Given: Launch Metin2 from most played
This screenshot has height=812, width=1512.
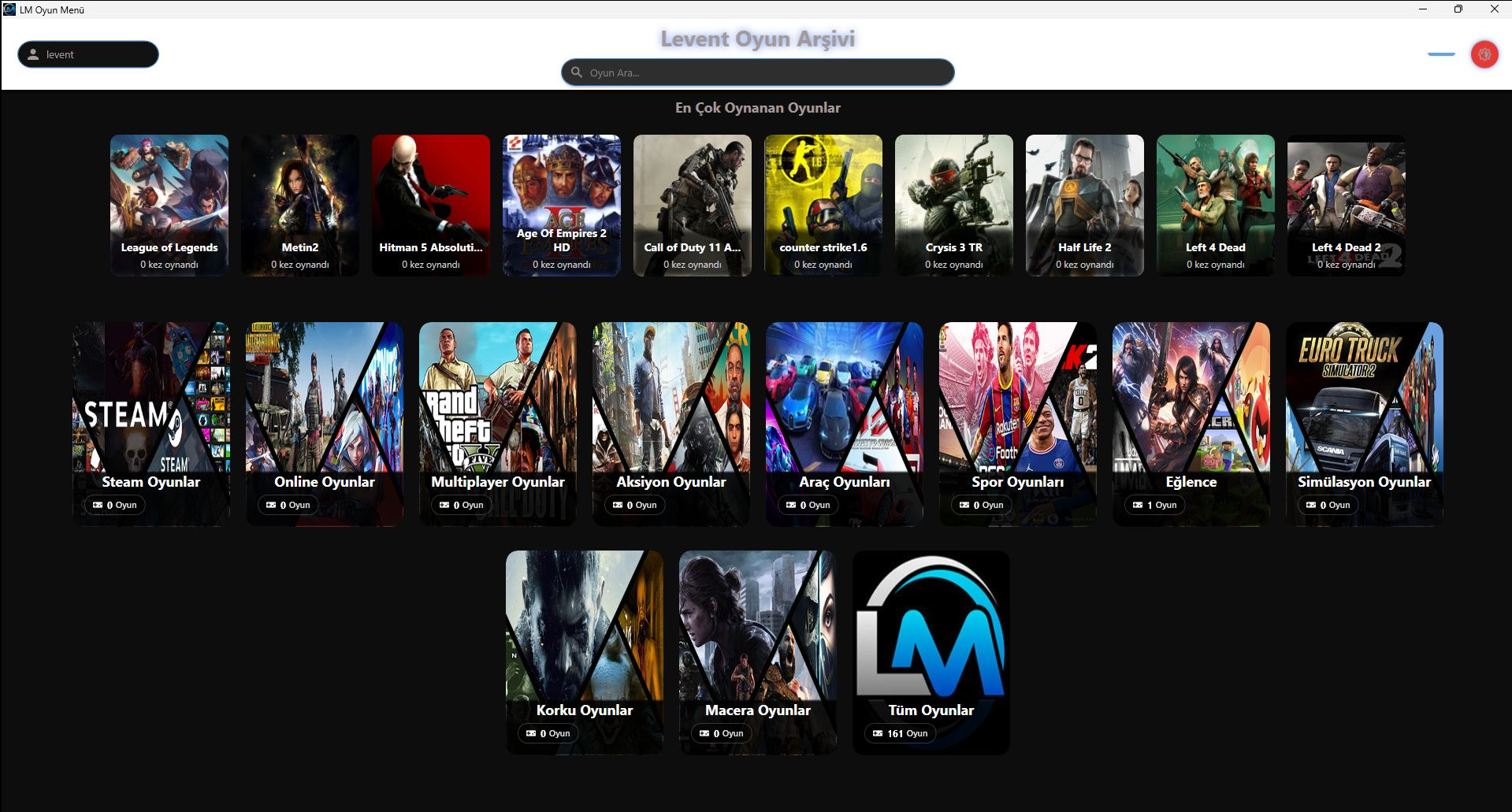Looking at the screenshot, I should [x=300, y=205].
